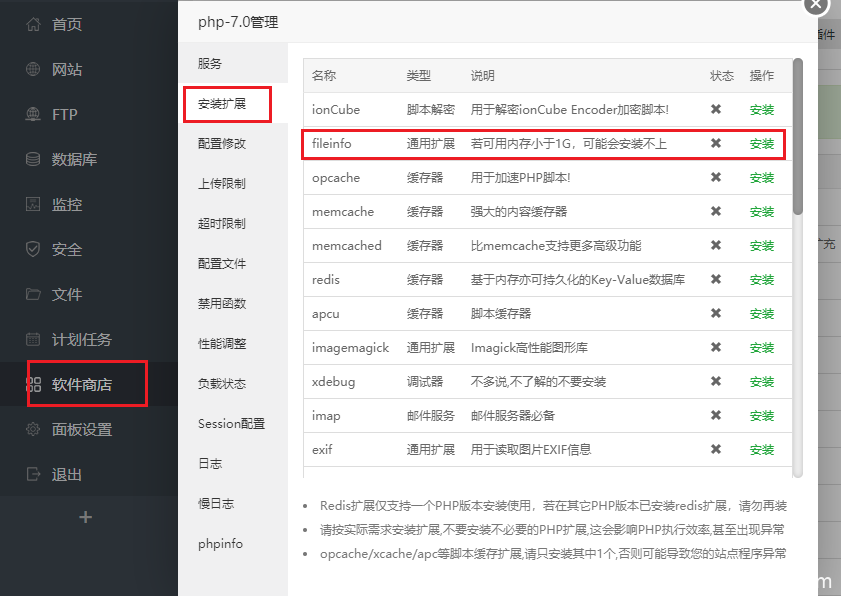Install the fileinfo extension

(x=762, y=144)
